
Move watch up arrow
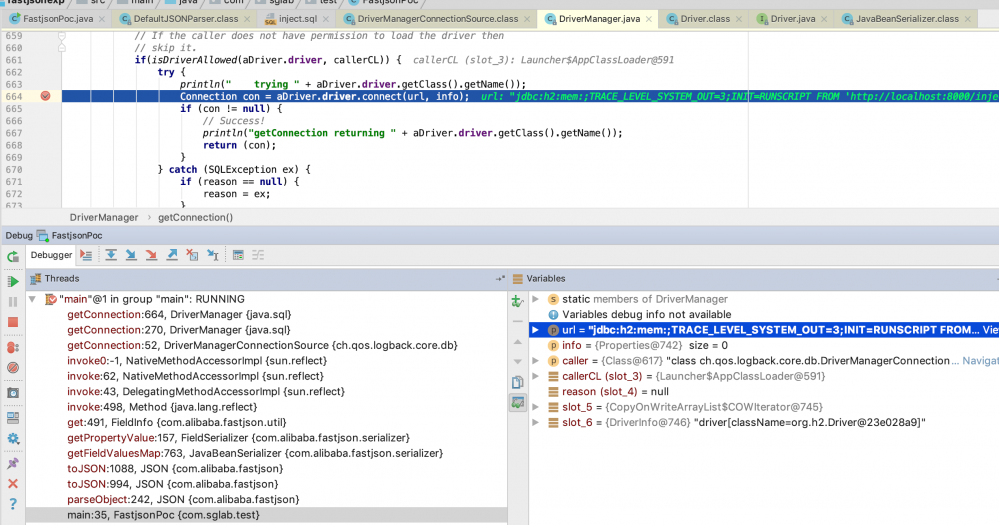tap(517, 342)
